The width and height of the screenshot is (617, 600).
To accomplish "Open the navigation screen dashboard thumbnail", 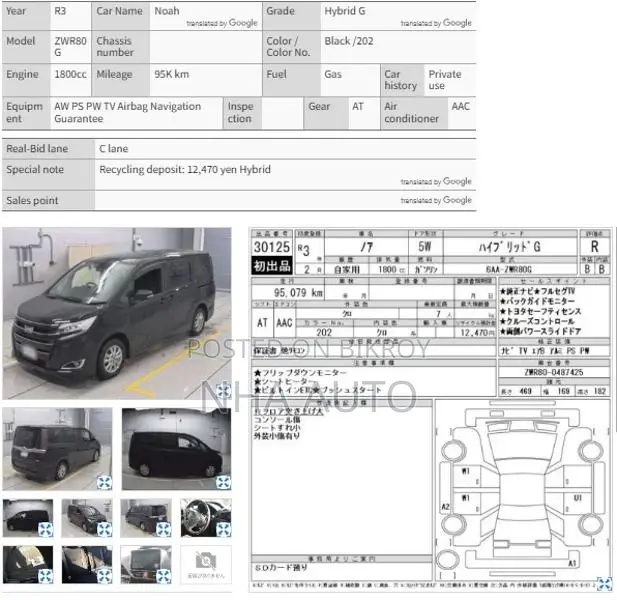I will [146, 565].
